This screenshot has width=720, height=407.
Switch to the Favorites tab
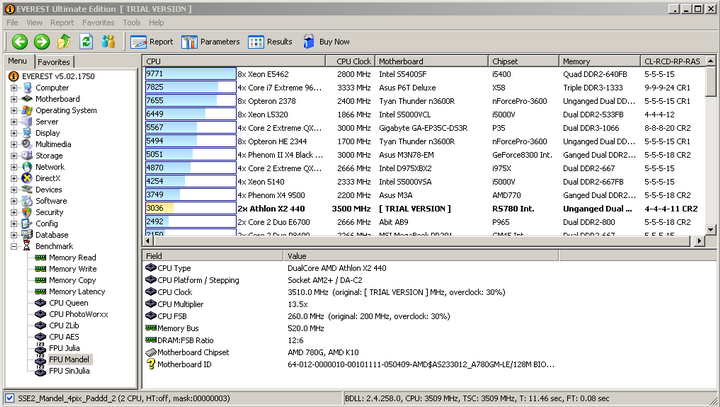54,62
